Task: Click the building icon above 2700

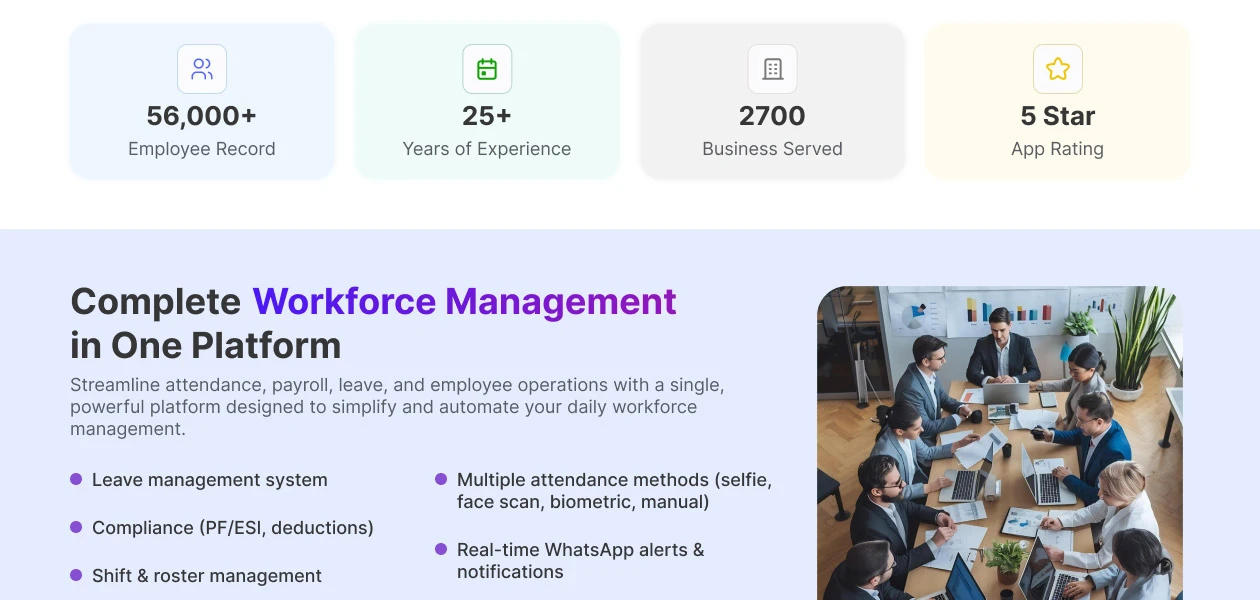Action: [772, 69]
